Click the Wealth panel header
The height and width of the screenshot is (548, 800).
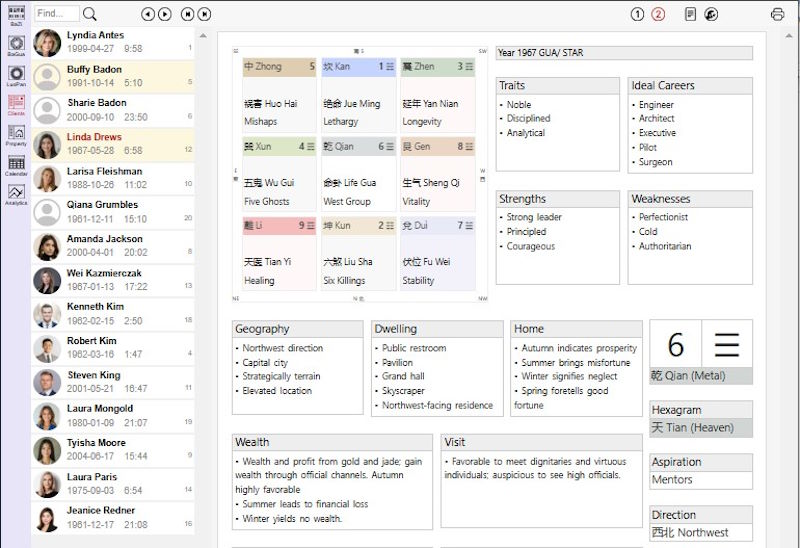(332, 442)
